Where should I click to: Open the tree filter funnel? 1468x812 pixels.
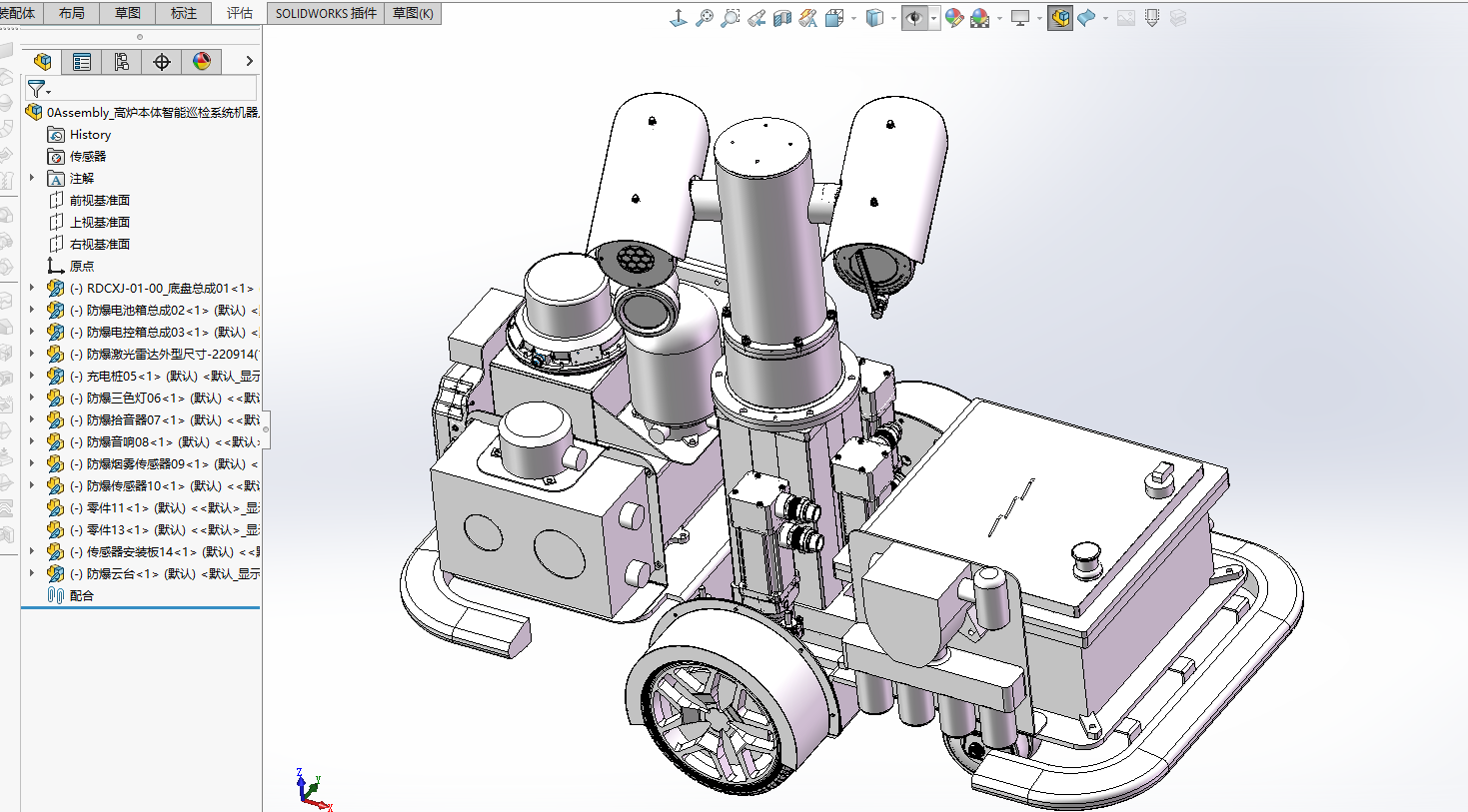point(37,89)
